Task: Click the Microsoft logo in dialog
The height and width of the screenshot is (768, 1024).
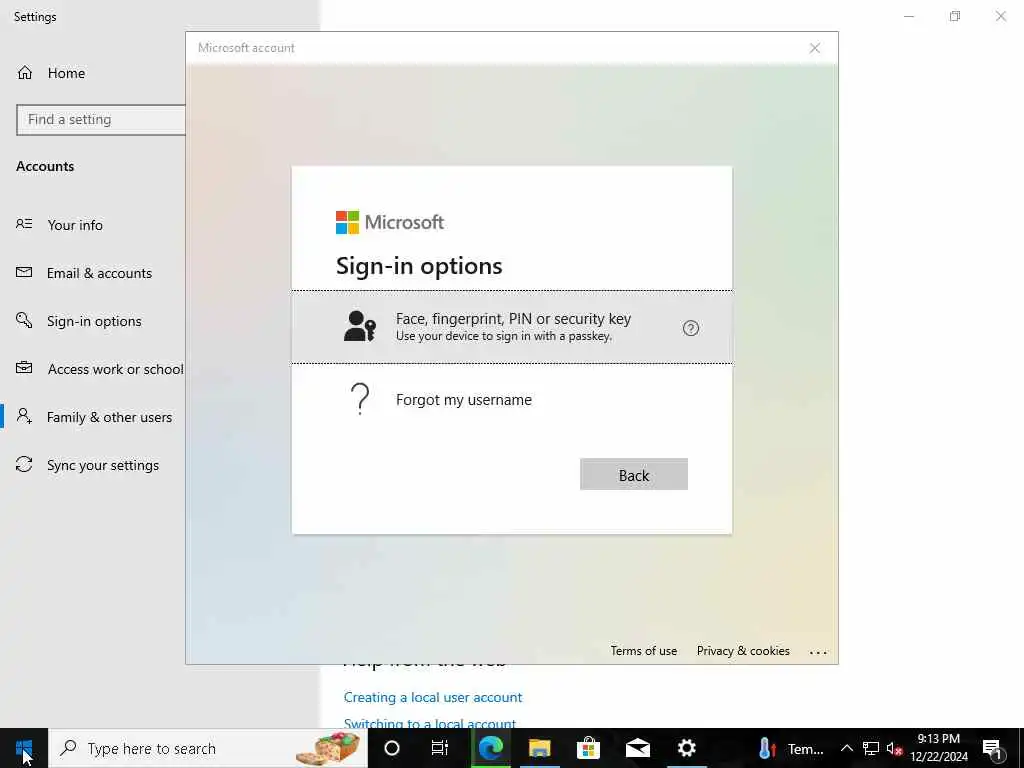Action: click(x=390, y=222)
